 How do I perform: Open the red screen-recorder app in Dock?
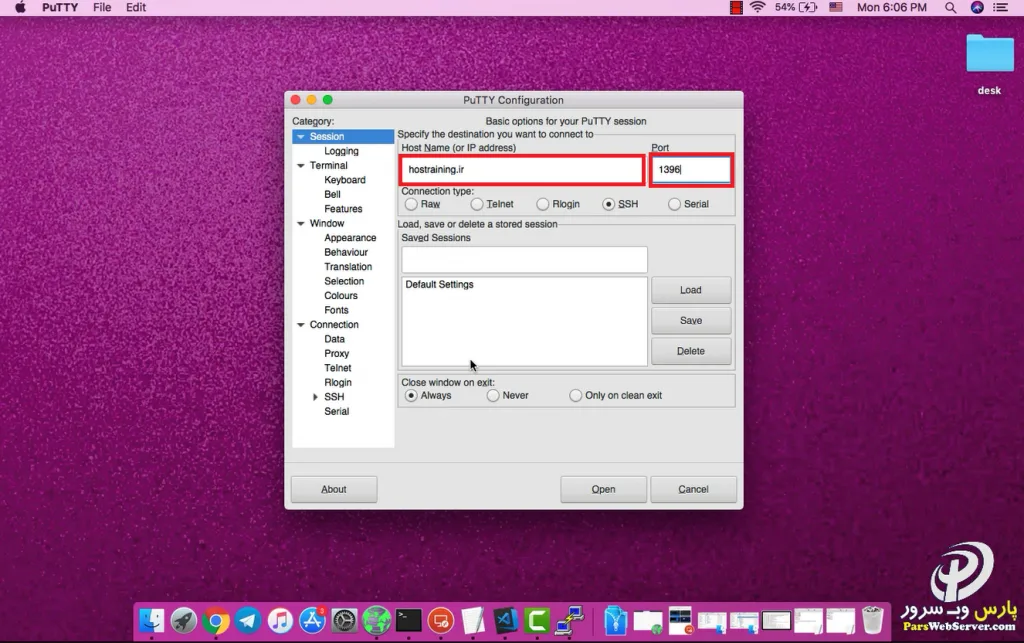pos(441,620)
